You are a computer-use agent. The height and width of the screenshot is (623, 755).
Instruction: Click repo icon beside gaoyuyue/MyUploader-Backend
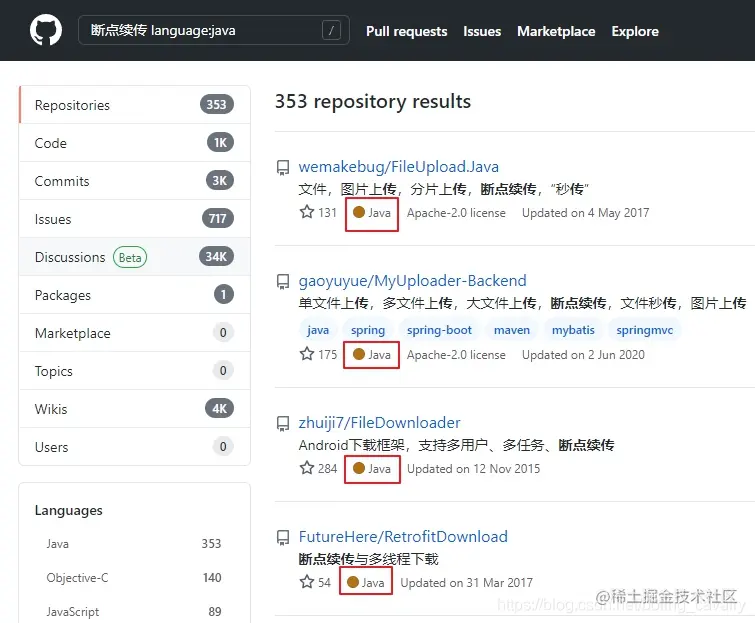tap(283, 282)
